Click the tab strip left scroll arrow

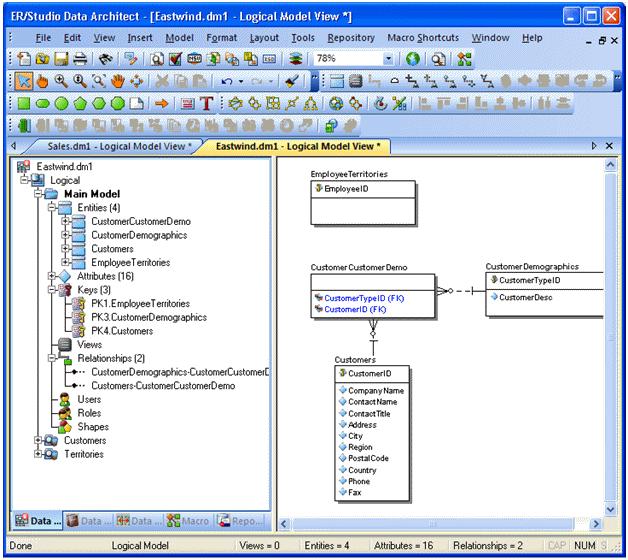point(14,146)
